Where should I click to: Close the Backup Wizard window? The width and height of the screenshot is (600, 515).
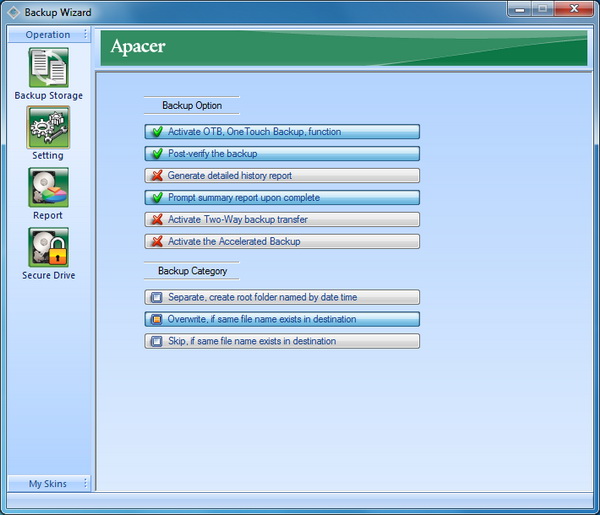point(574,9)
